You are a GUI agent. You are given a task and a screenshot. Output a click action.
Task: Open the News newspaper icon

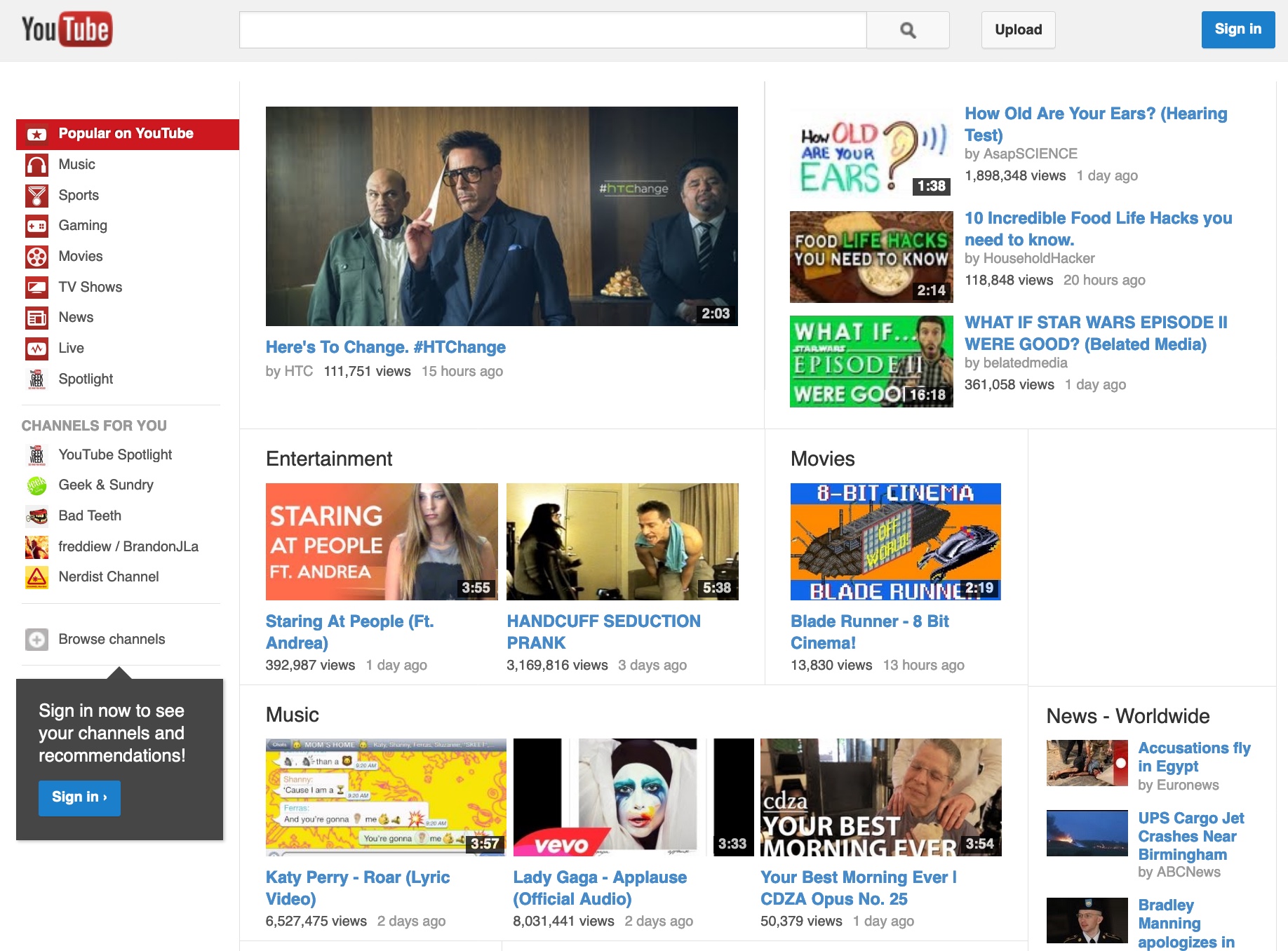(36, 318)
